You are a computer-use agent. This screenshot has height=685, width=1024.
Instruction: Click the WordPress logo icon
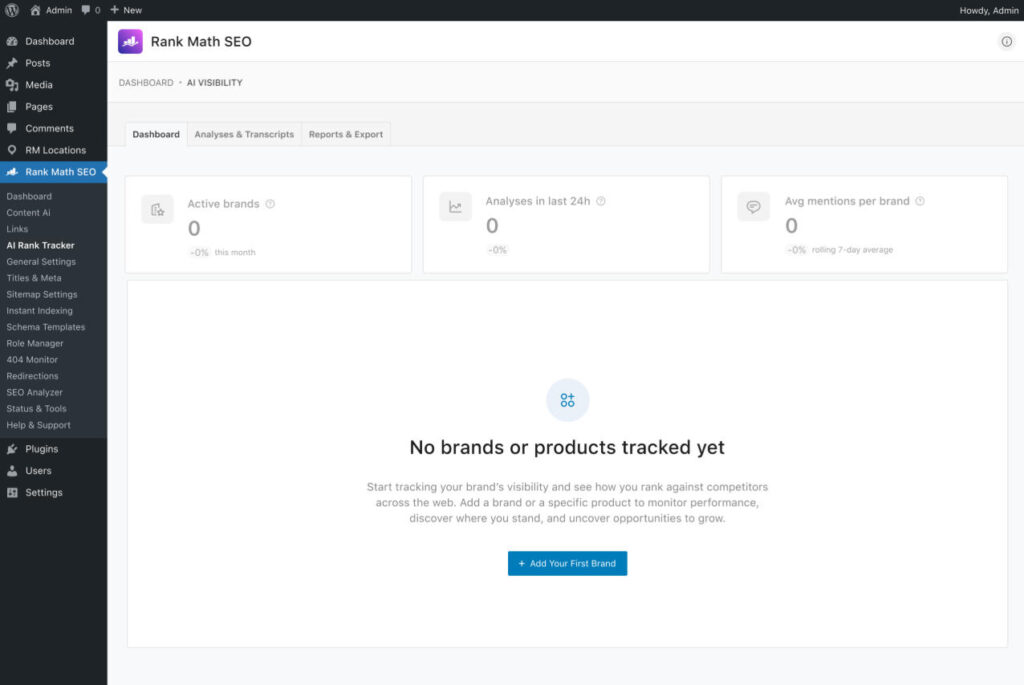12,10
